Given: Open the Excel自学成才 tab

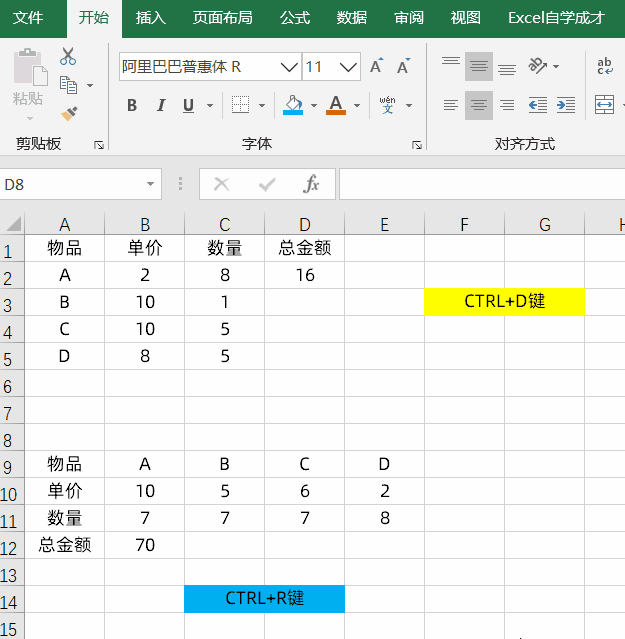Looking at the screenshot, I should [x=556, y=18].
